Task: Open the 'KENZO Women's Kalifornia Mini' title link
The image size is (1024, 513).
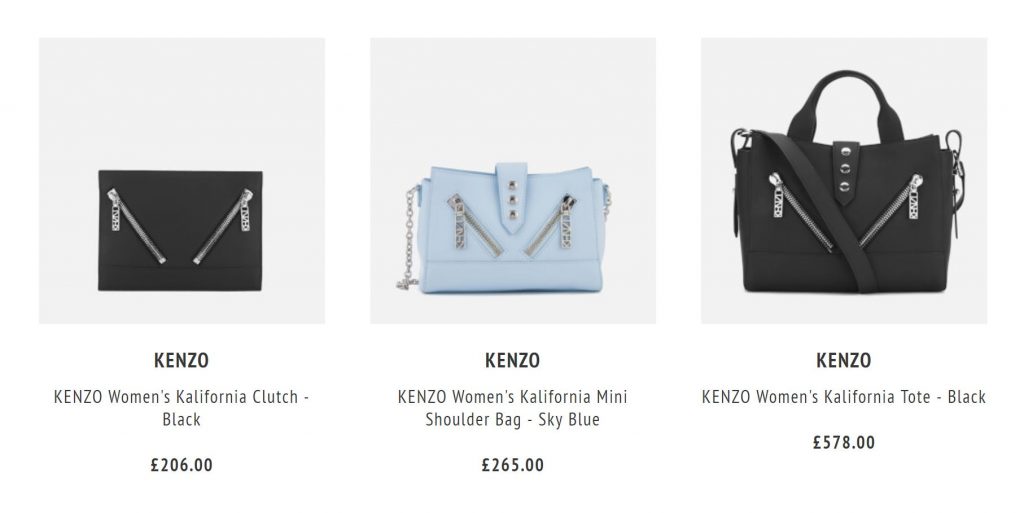Action: tap(513, 397)
